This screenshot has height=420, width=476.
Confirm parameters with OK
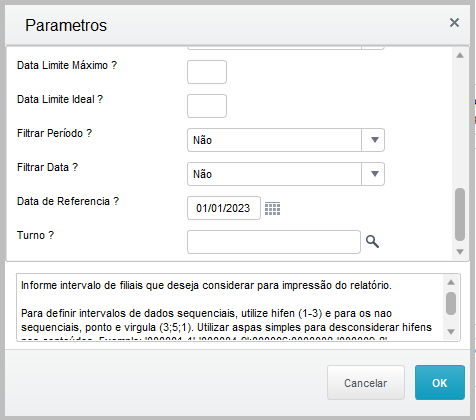point(440,383)
